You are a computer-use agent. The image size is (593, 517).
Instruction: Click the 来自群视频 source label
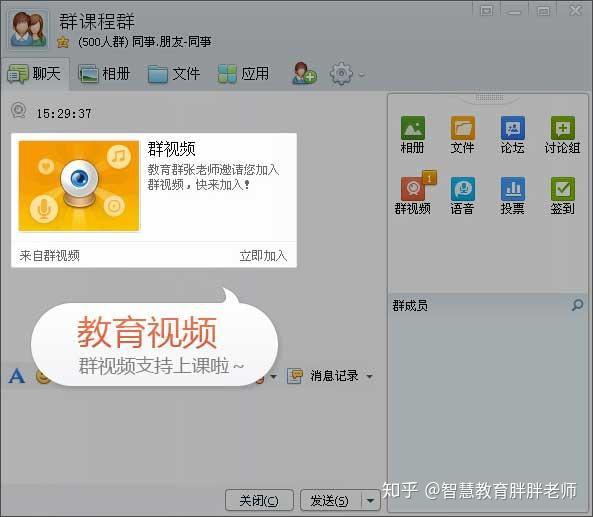(x=50, y=256)
